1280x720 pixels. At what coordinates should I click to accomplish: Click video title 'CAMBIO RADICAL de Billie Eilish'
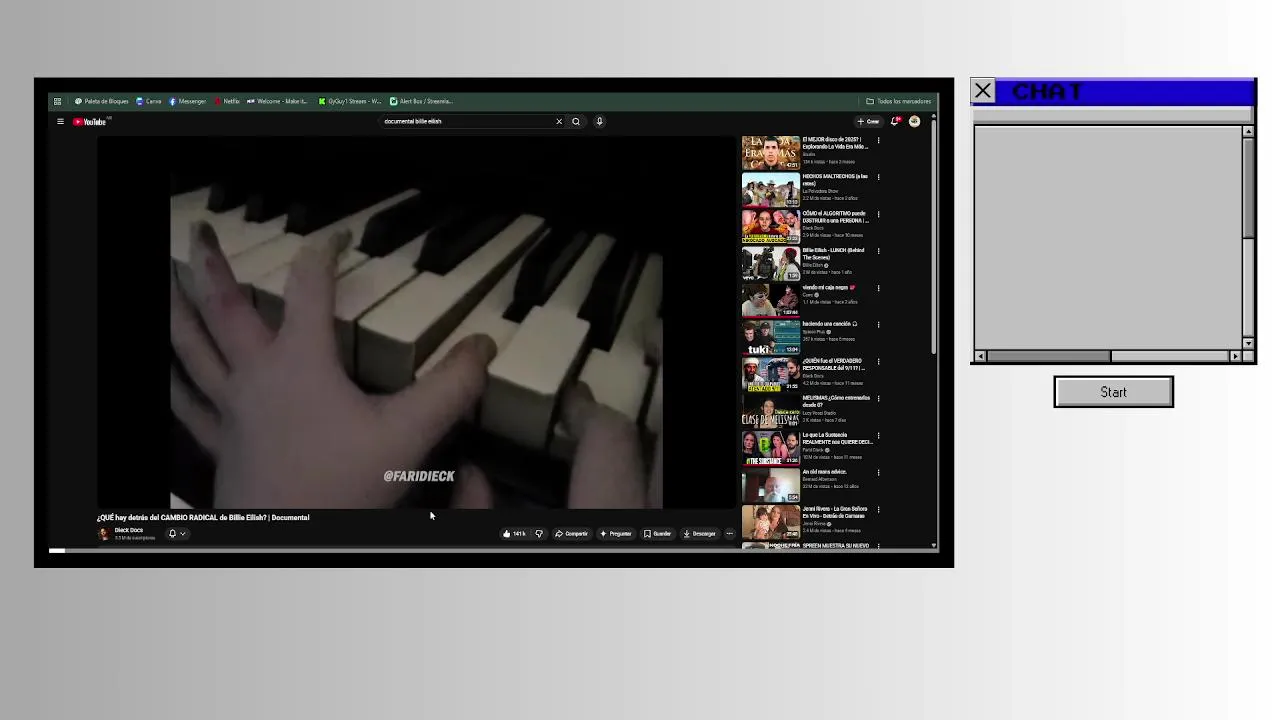coord(203,518)
